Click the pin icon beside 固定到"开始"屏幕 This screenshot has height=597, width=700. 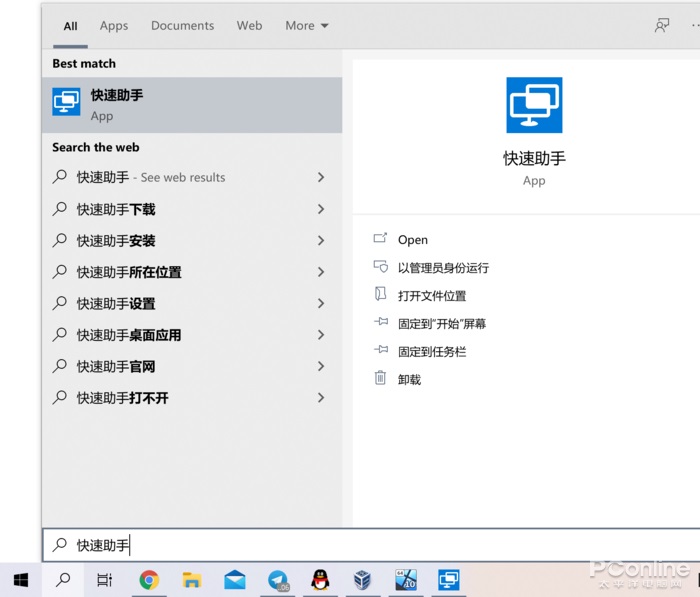pyautogui.click(x=381, y=321)
